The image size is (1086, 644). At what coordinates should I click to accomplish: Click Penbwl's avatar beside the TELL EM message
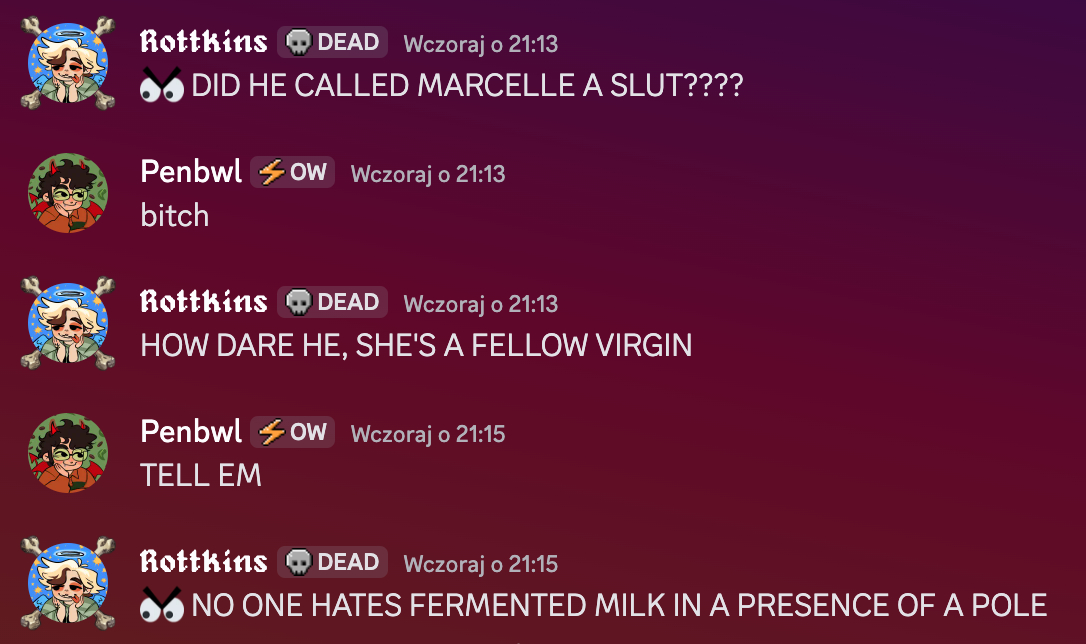click(68, 454)
